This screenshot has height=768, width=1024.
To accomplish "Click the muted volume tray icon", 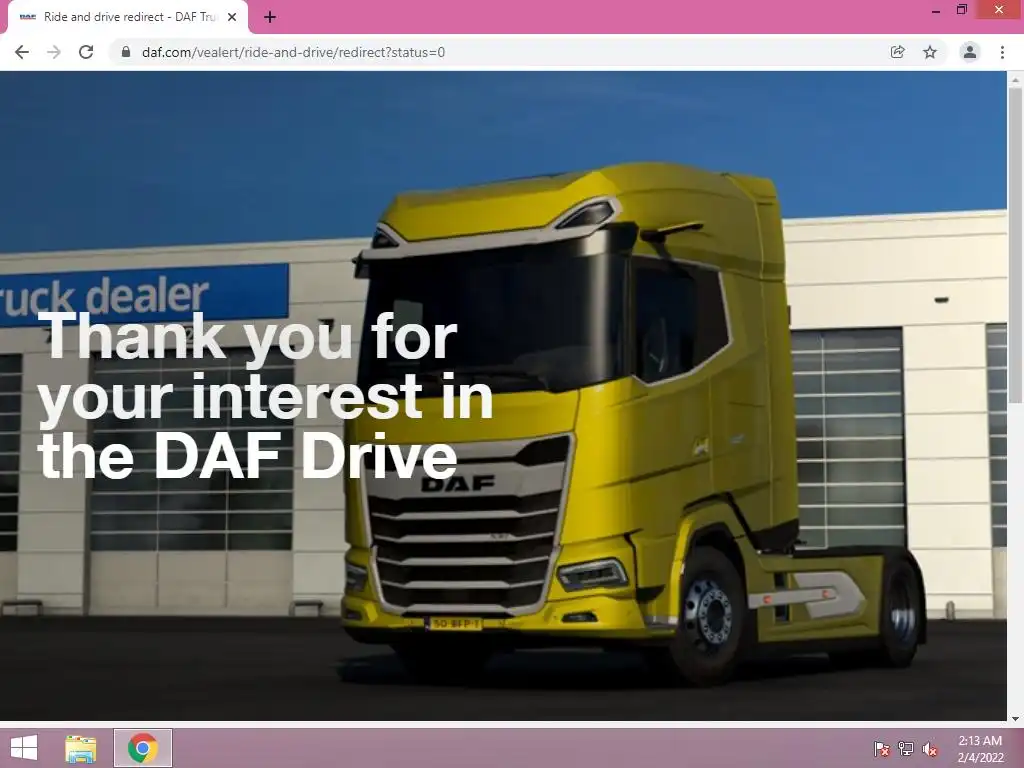I will click(x=930, y=749).
